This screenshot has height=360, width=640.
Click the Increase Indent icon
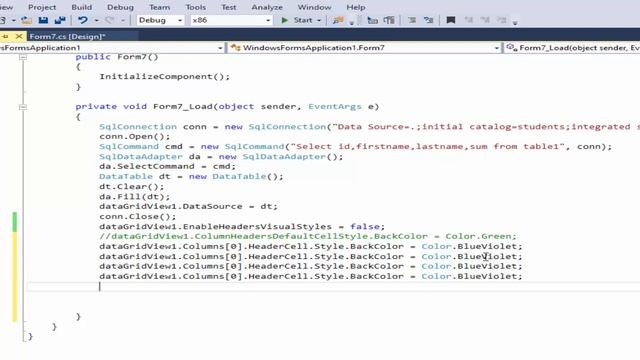tap(389, 20)
